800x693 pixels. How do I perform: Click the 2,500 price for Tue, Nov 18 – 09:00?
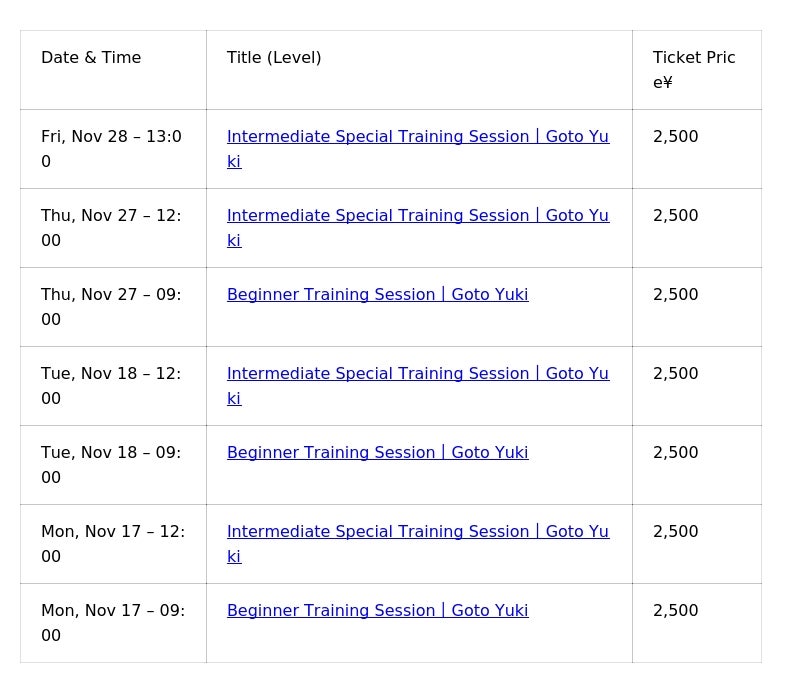[x=676, y=453]
